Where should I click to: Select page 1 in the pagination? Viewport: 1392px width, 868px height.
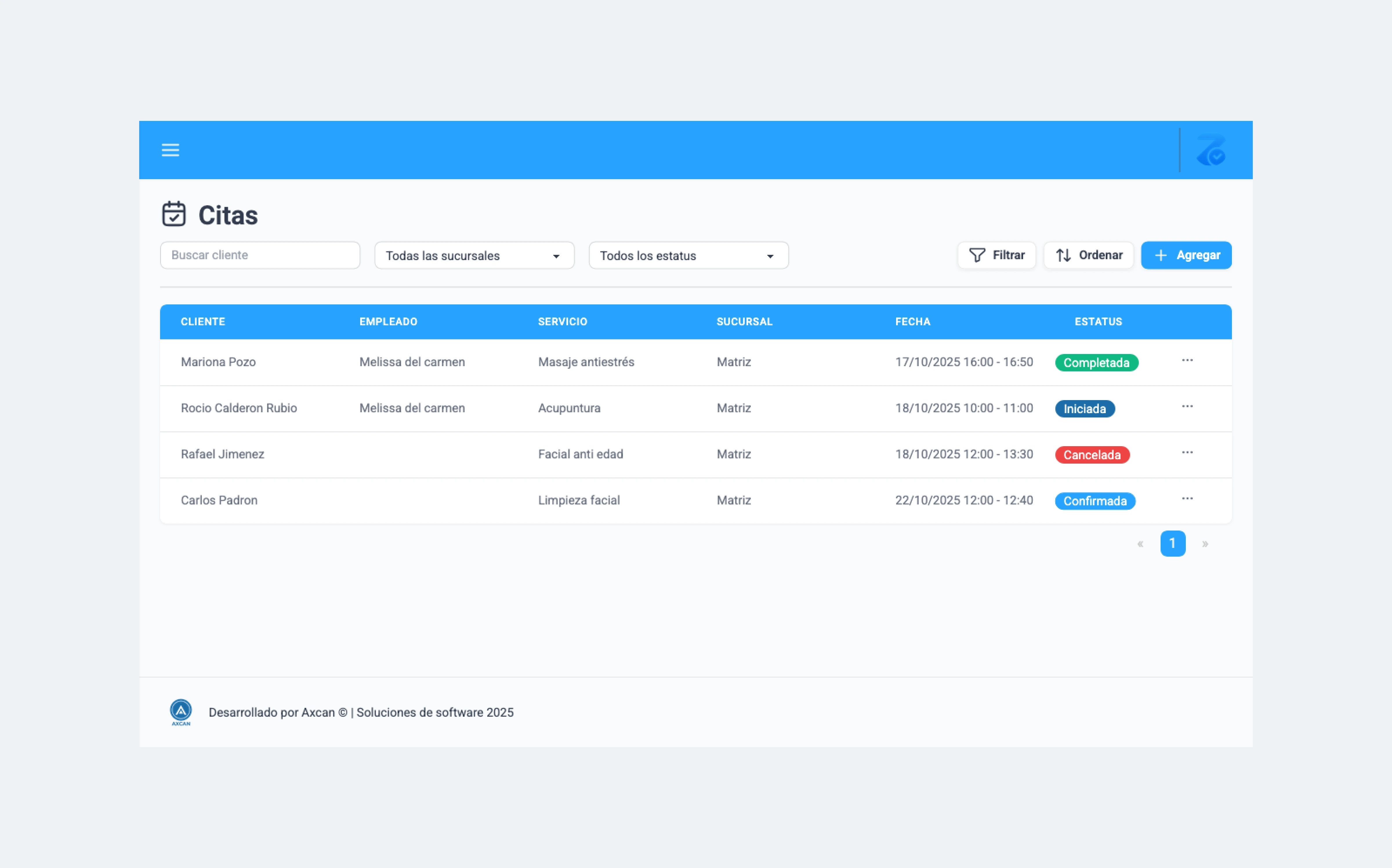click(1173, 544)
